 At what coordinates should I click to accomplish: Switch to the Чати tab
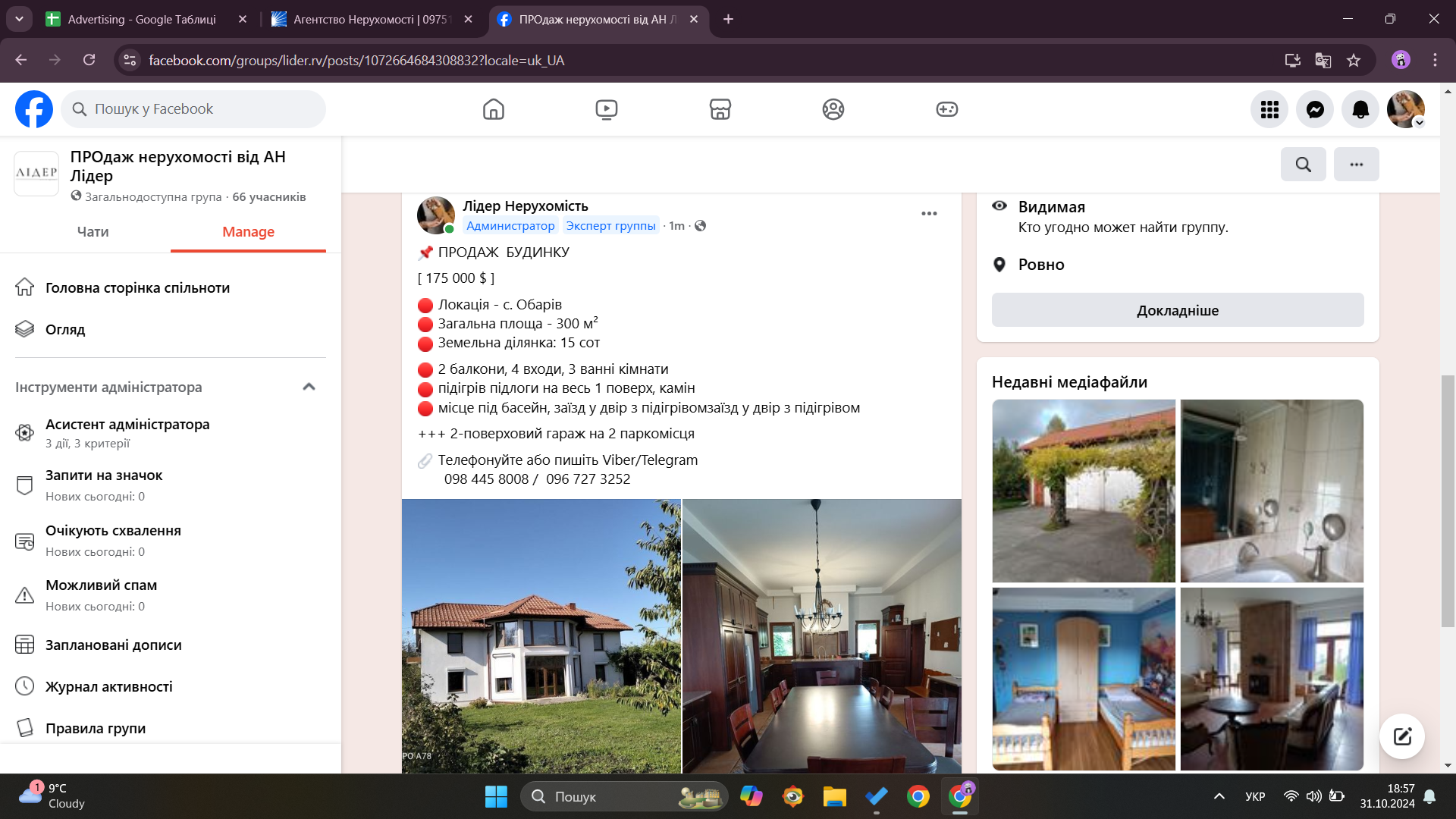tap(93, 232)
